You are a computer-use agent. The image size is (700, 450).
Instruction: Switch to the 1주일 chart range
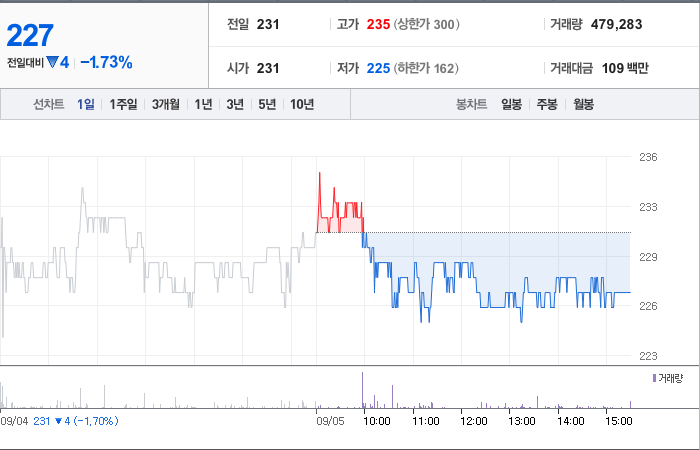click(123, 104)
